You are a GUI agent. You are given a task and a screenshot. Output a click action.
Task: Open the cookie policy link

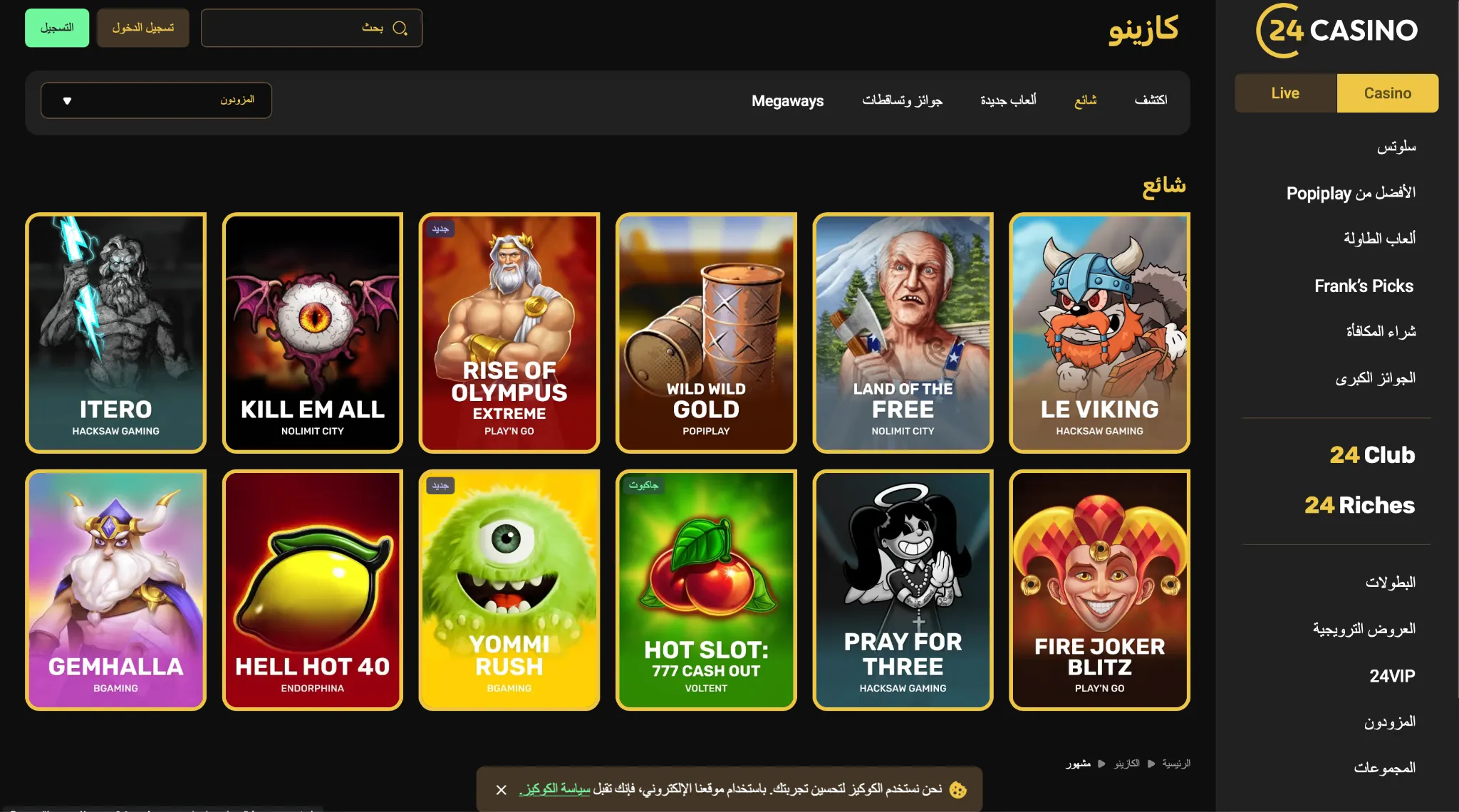pos(554,789)
